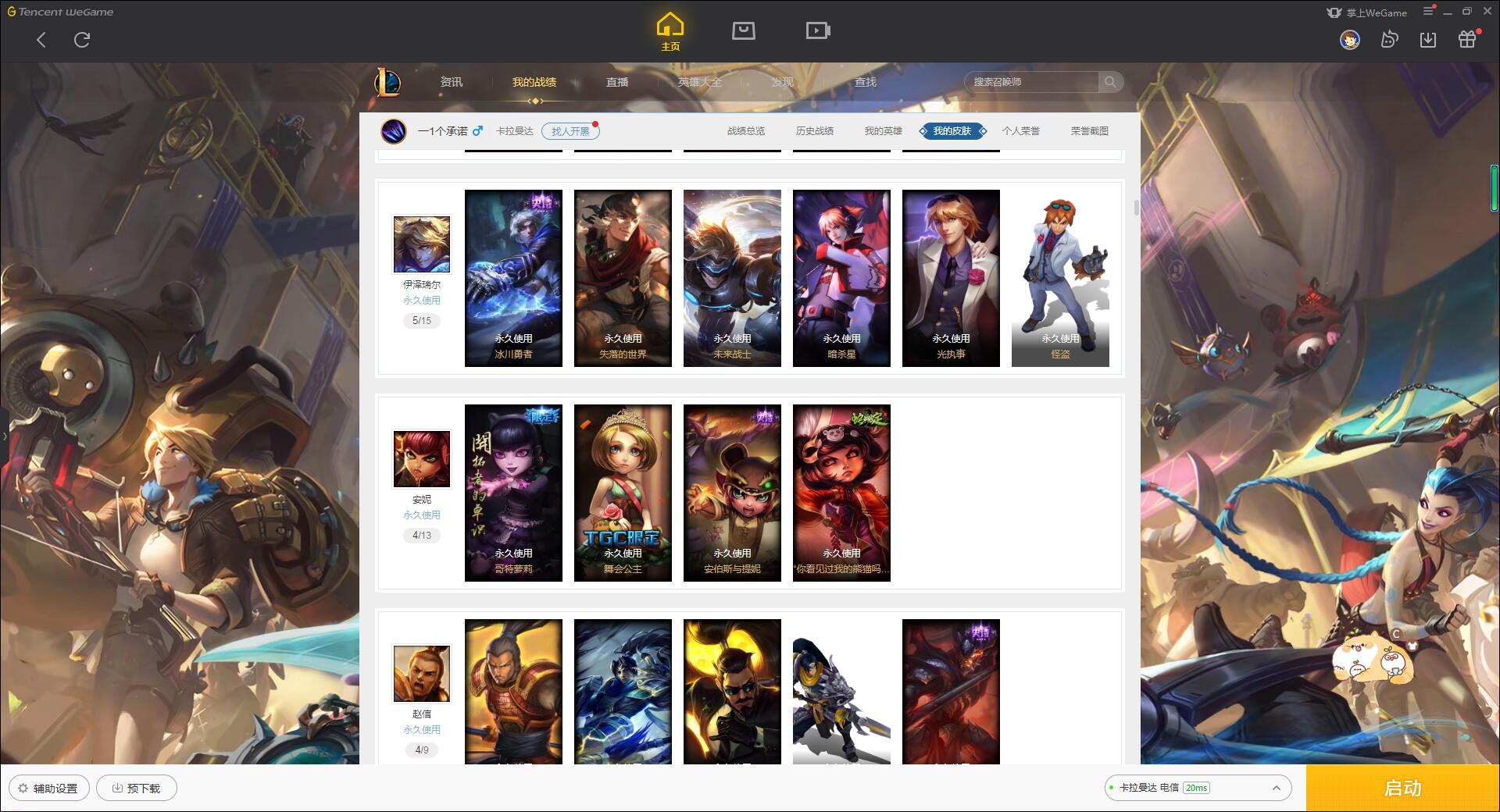This screenshot has height=812, width=1500.
Task: Click the League of Legends logo
Action: point(388,81)
